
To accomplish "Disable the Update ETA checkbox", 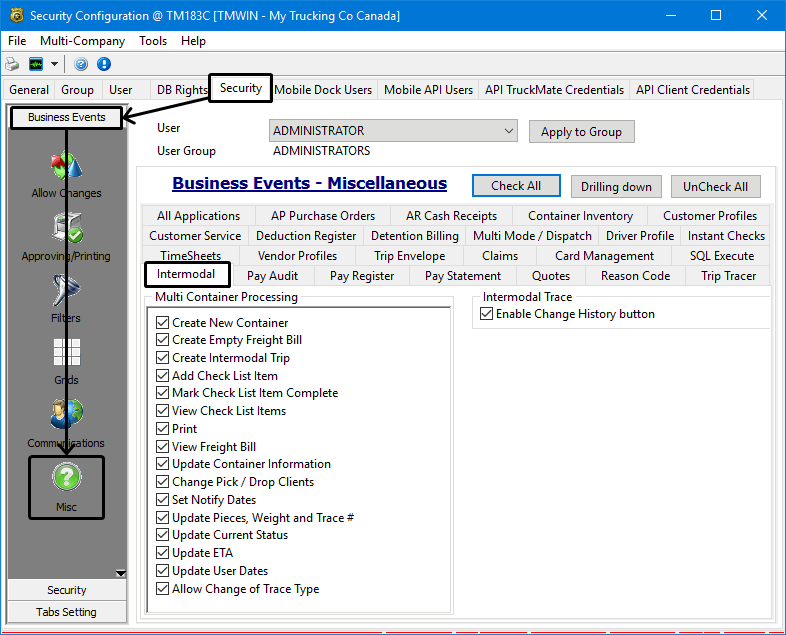I will 163,553.
